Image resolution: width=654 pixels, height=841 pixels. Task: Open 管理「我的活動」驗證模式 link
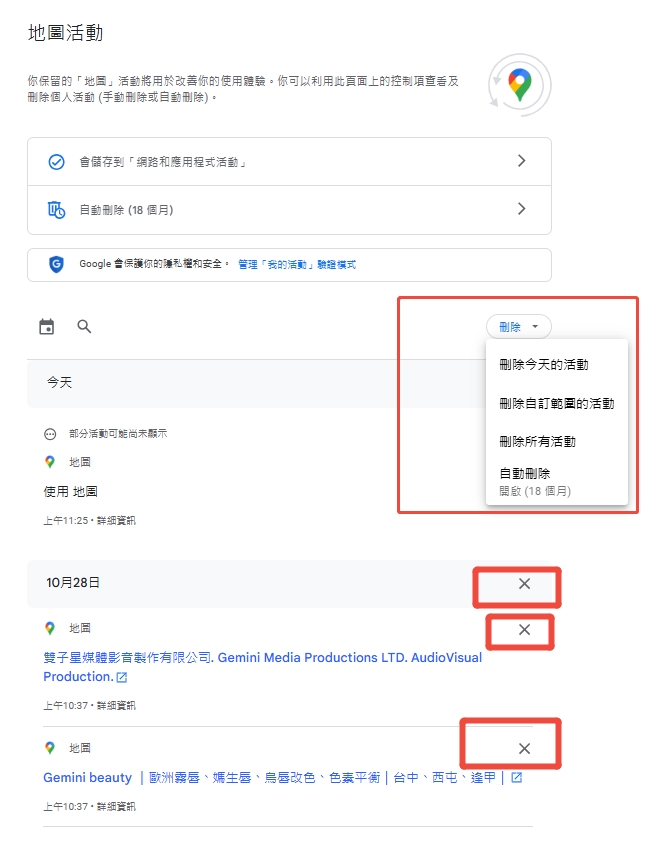tap(297, 264)
